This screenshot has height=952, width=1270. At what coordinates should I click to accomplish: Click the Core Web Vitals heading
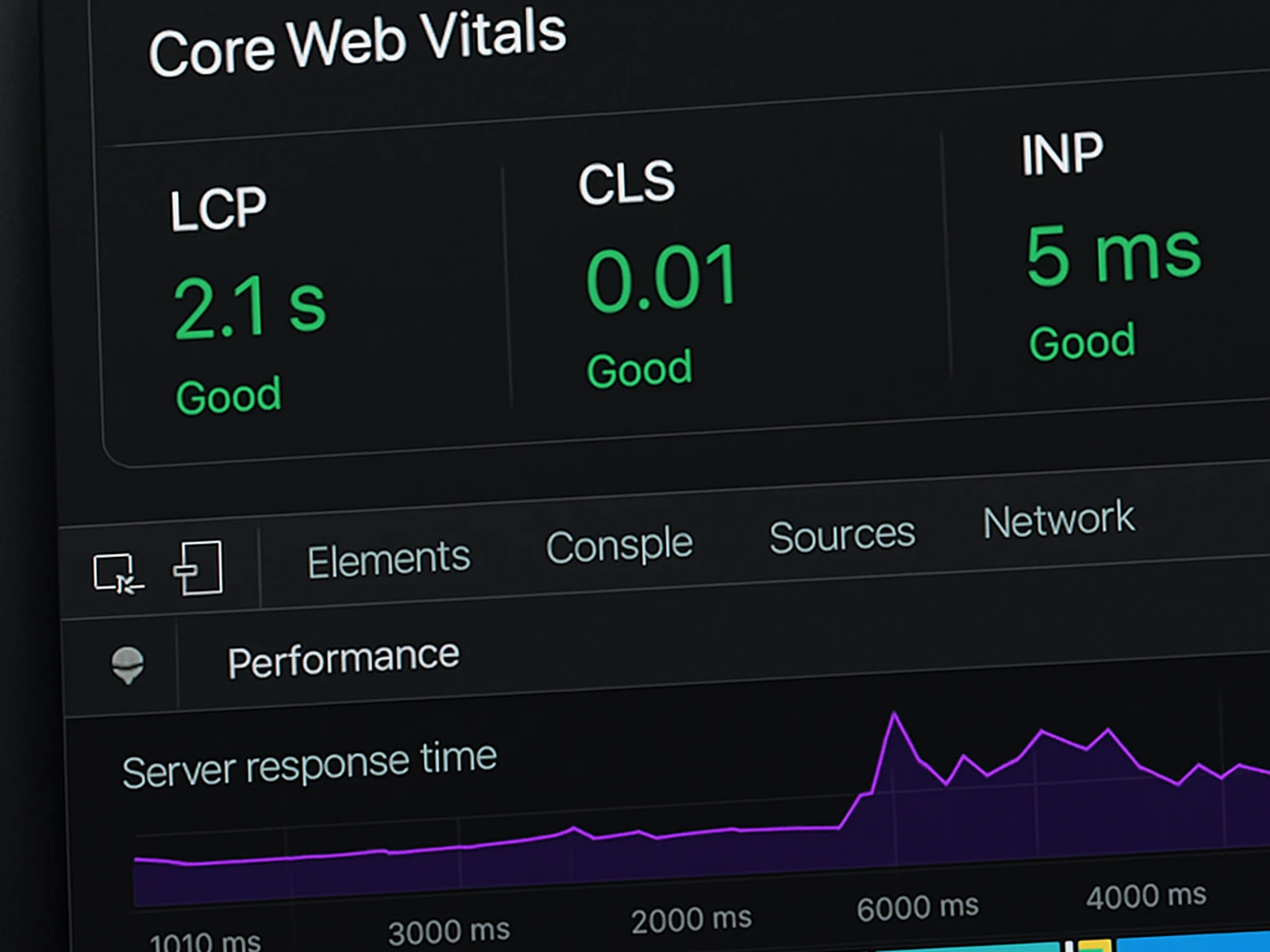point(357,43)
